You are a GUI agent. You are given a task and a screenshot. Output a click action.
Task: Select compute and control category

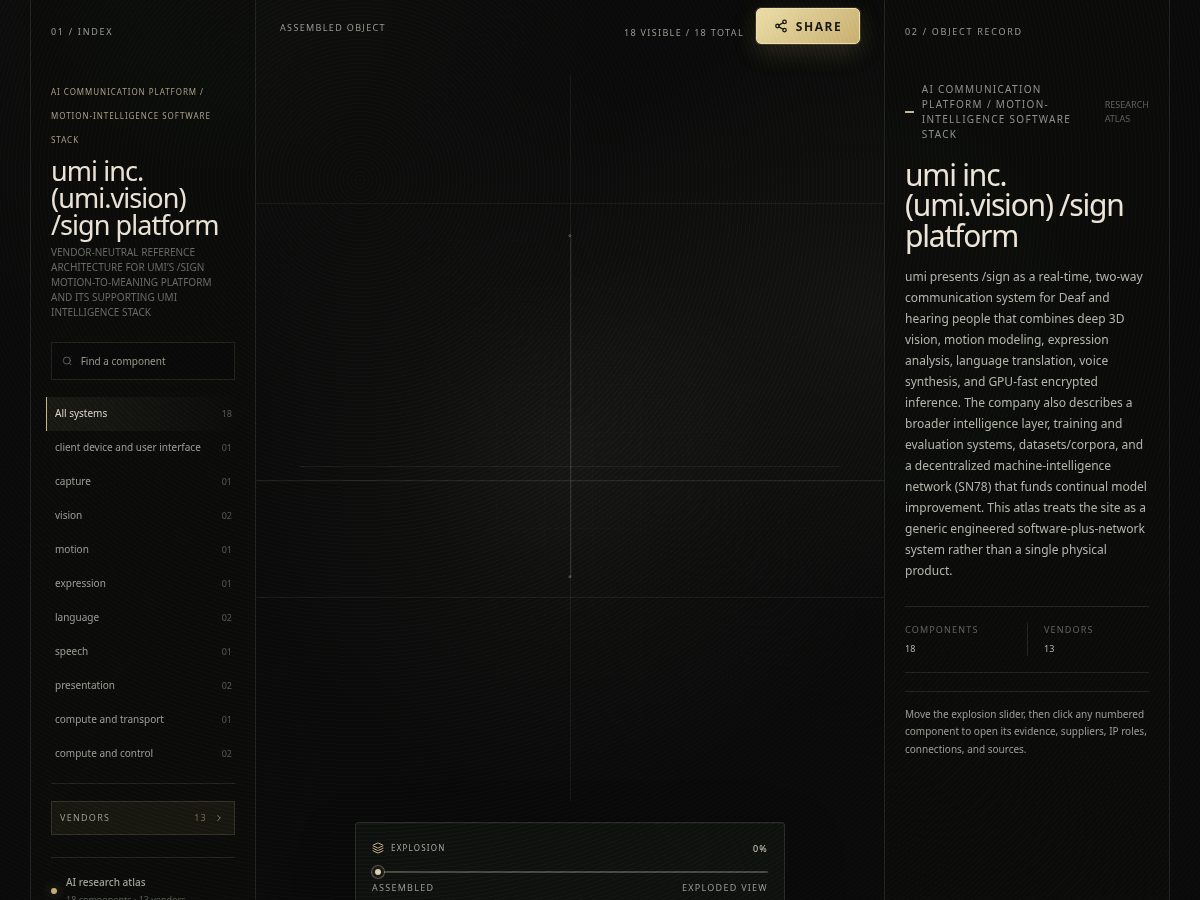click(x=141, y=754)
